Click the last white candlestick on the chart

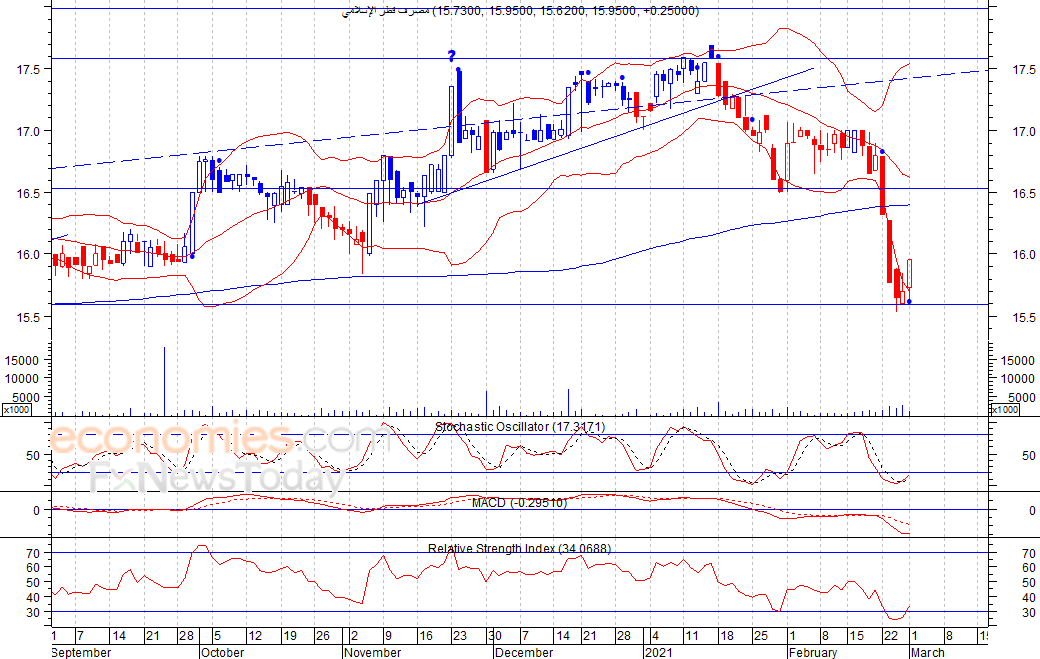point(910,273)
